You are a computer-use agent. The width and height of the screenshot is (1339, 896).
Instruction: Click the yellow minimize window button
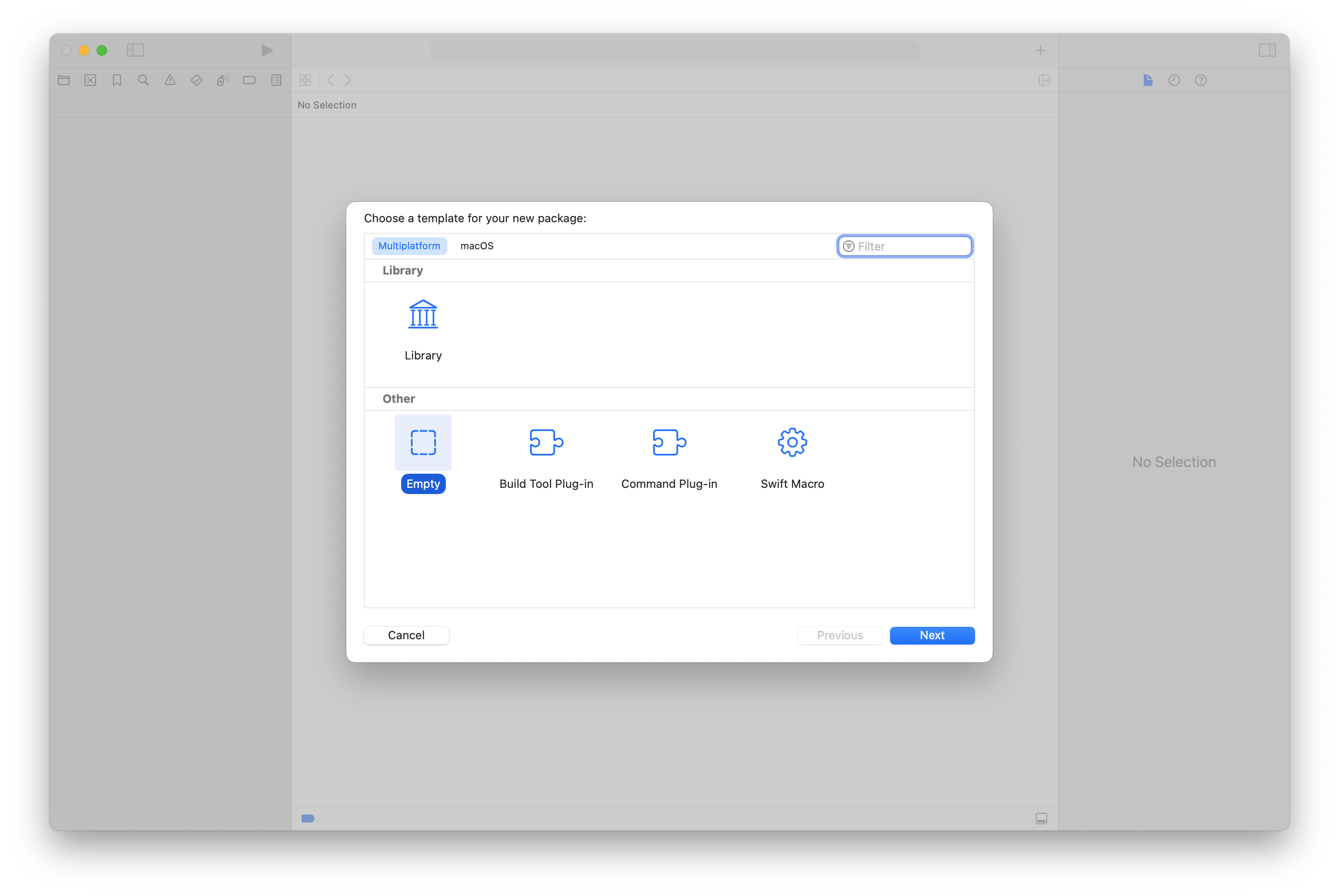tap(84, 50)
